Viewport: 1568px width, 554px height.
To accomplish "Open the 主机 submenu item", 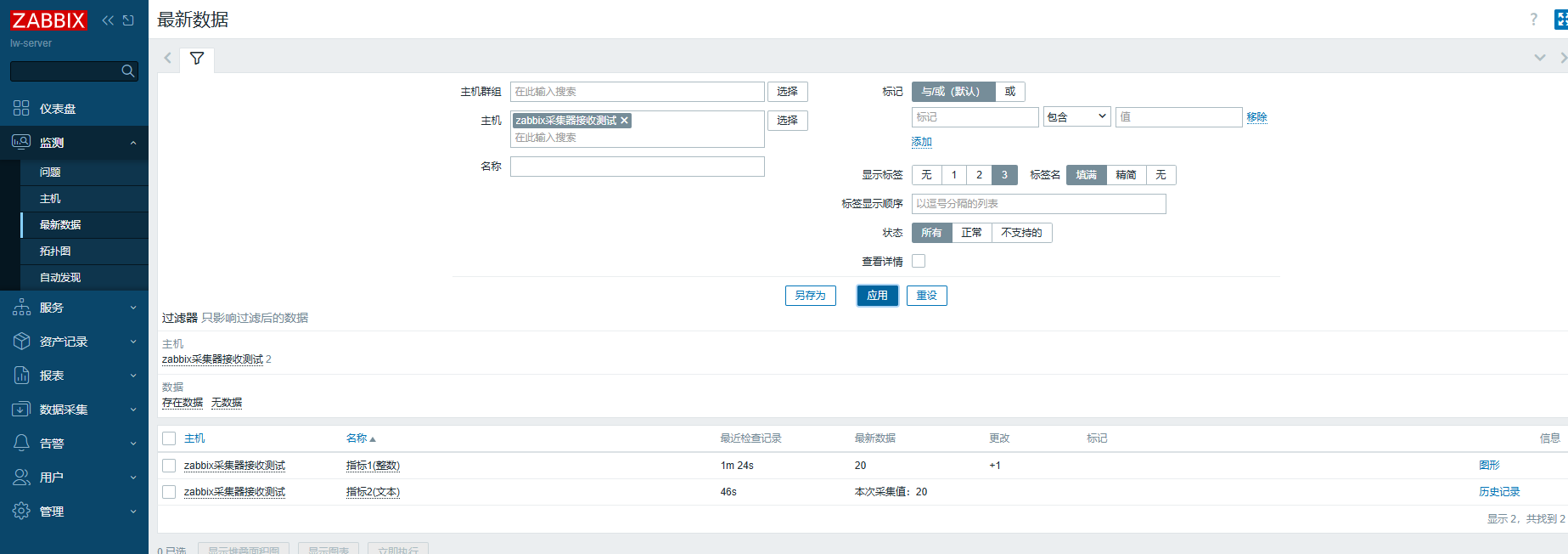I will pyautogui.click(x=84, y=199).
